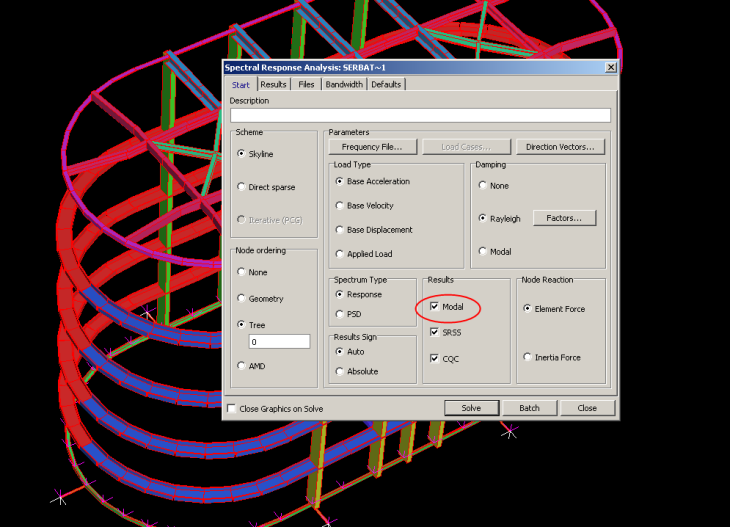Select the Direct sparse scheme
Image resolution: width=730 pixels, height=527 pixels.
click(x=242, y=187)
